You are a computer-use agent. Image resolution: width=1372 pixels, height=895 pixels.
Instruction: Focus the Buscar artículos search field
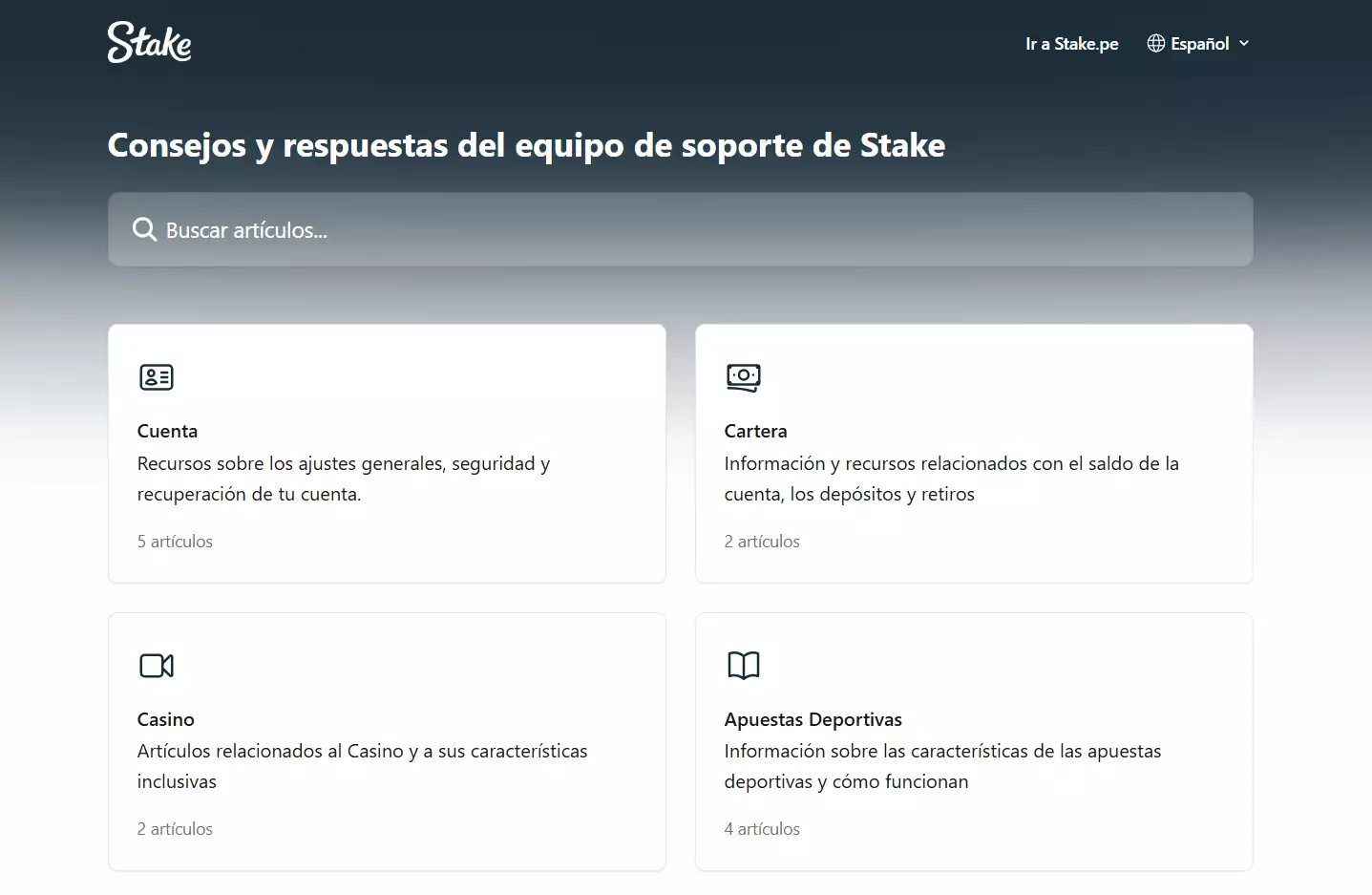(x=680, y=229)
